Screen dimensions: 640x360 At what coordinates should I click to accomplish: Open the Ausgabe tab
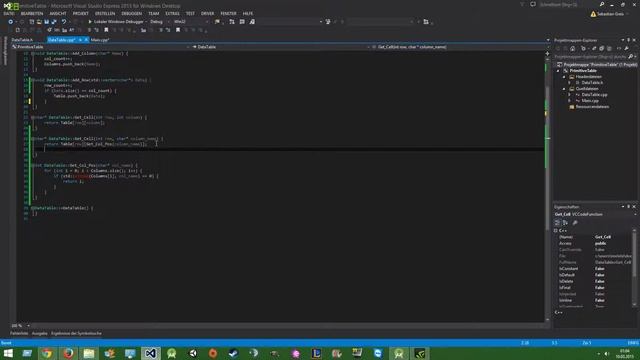(40, 333)
